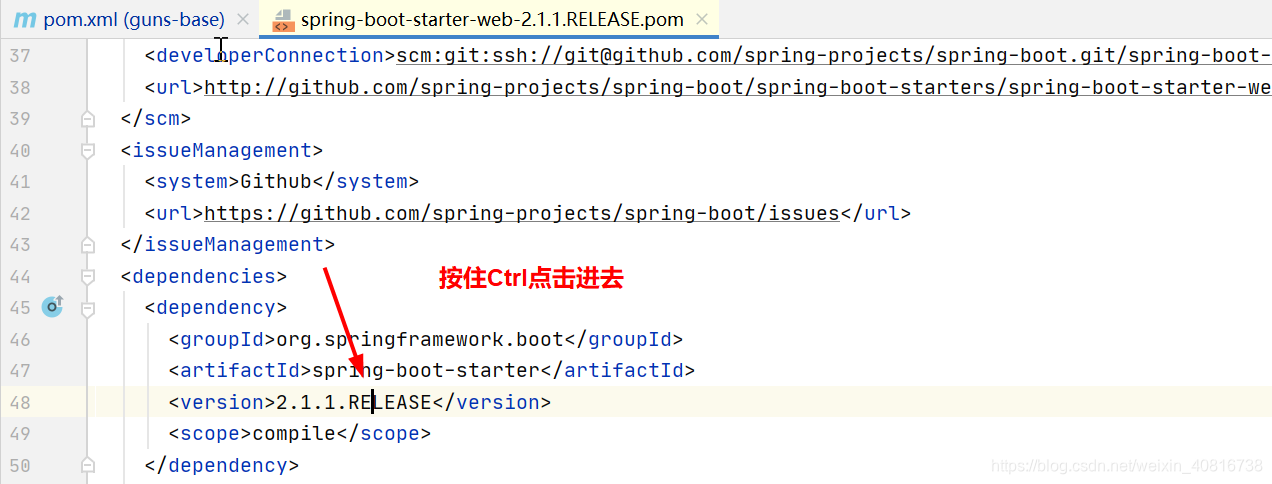Click the closing scm tag on line 39
This screenshot has height=484, width=1272.
pyautogui.click(x=156, y=118)
